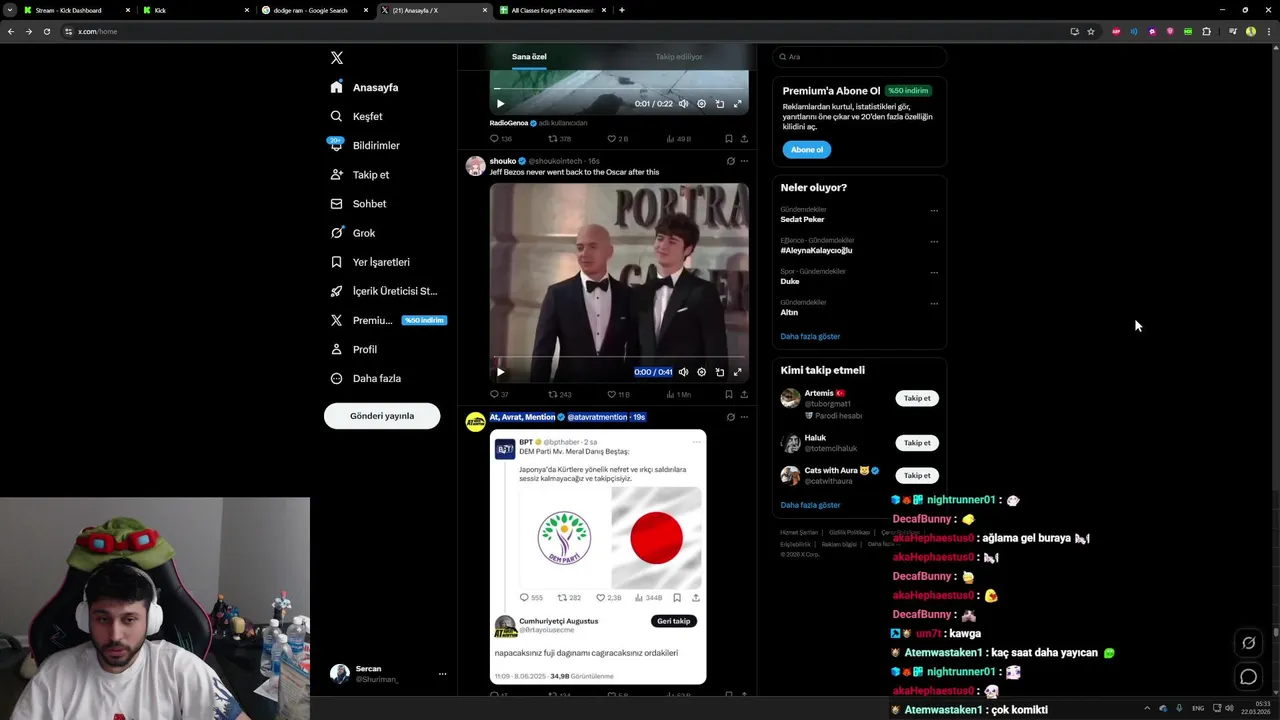This screenshot has width=1280, height=720.
Task: Open trending topic Altın
Action: click(789, 312)
